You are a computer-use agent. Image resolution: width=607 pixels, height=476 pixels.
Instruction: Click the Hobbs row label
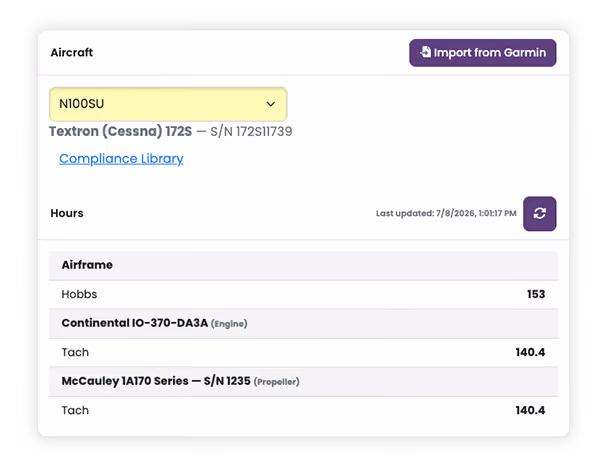[79, 295]
